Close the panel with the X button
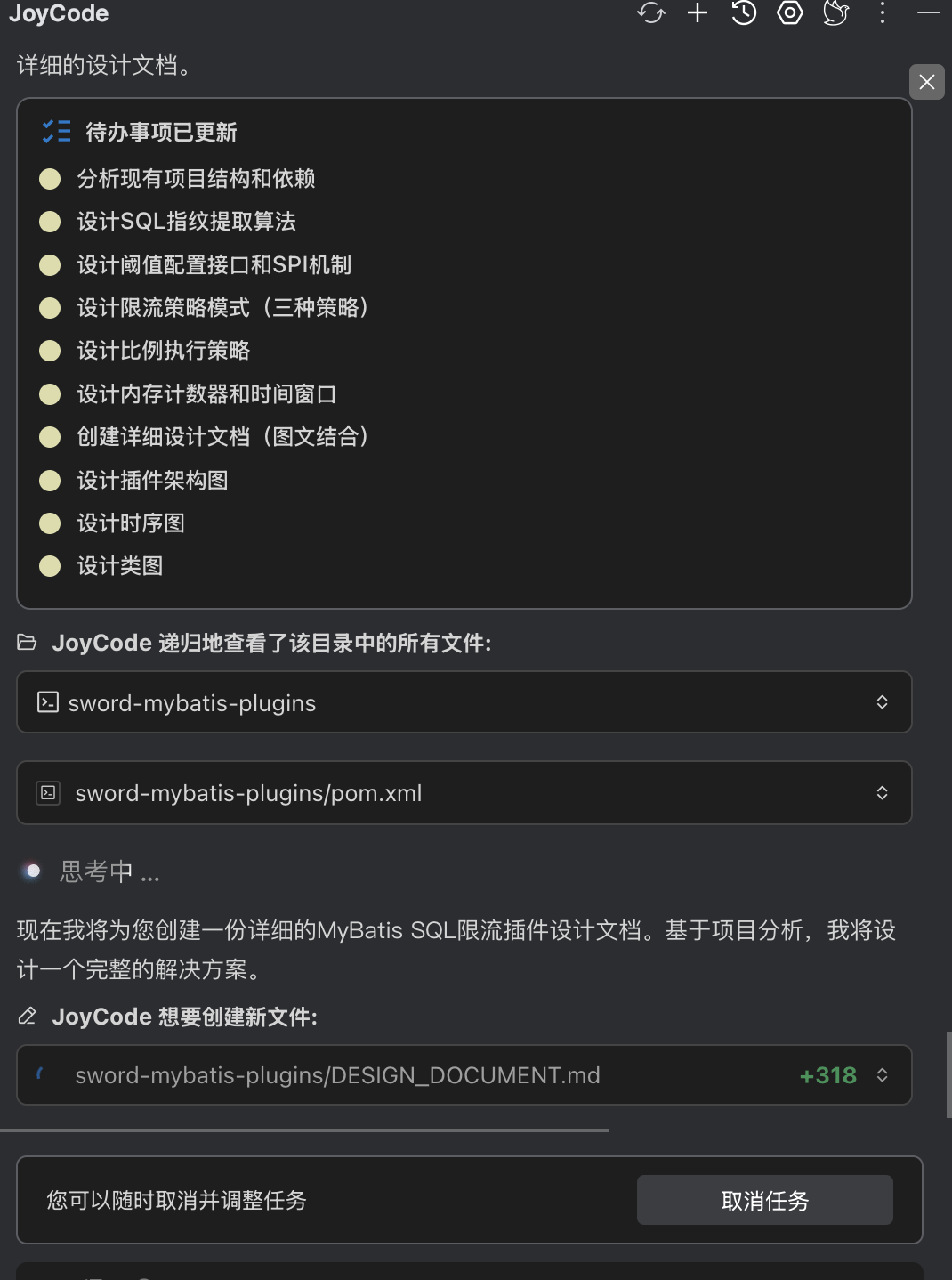The image size is (952, 1280). point(927,82)
